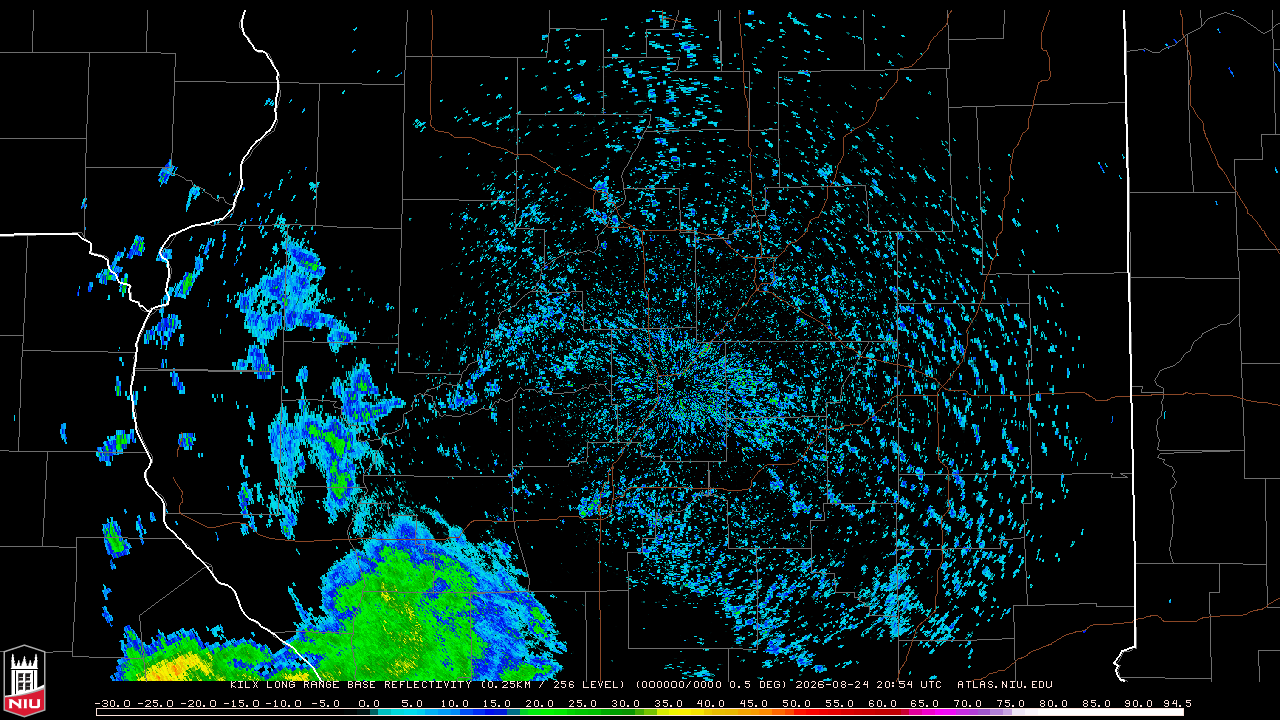
Task: Click the "94.5" scale maximum label
Action: coord(1176,703)
